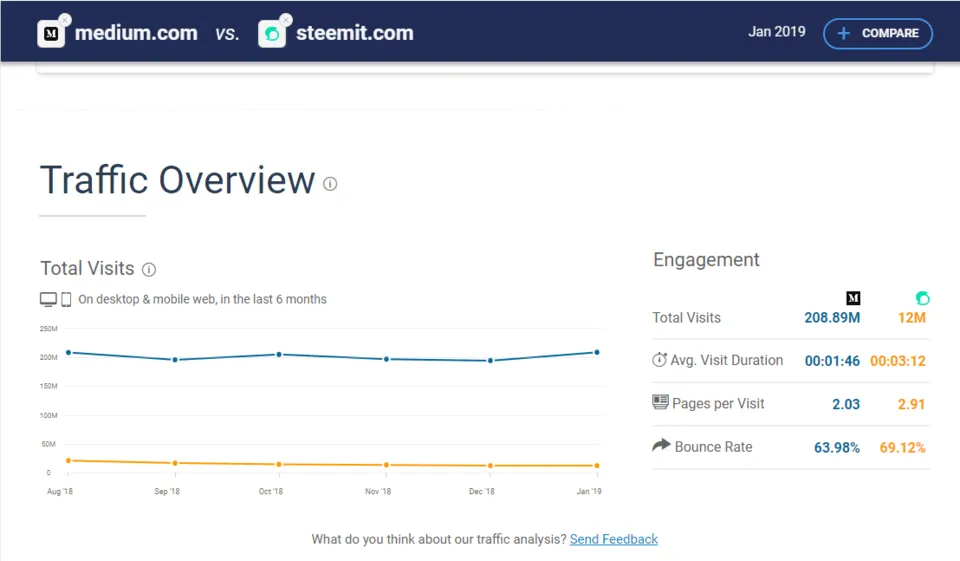Select the medium.com Oct '18 data point
This screenshot has height=561, width=960.
pyautogui.click(x=279, y=355)
